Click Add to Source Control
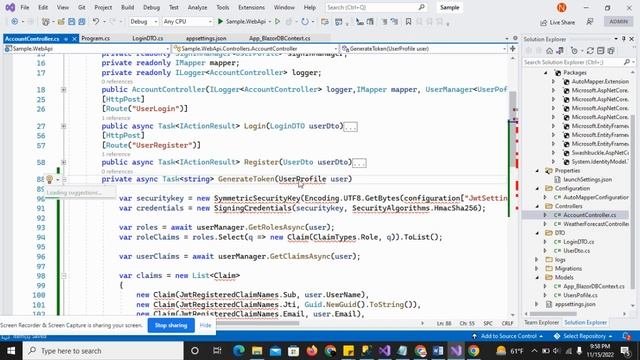The width and height of the screenshot is (640, 360). click(x=508, y=336)
